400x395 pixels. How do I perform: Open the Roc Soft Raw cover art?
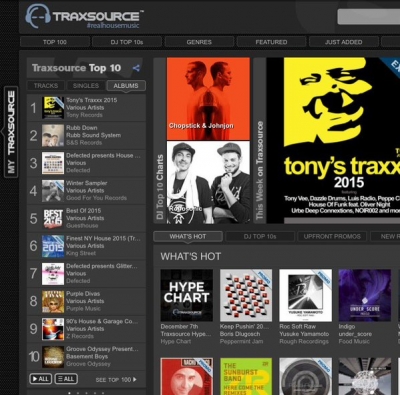click(305, 295)
